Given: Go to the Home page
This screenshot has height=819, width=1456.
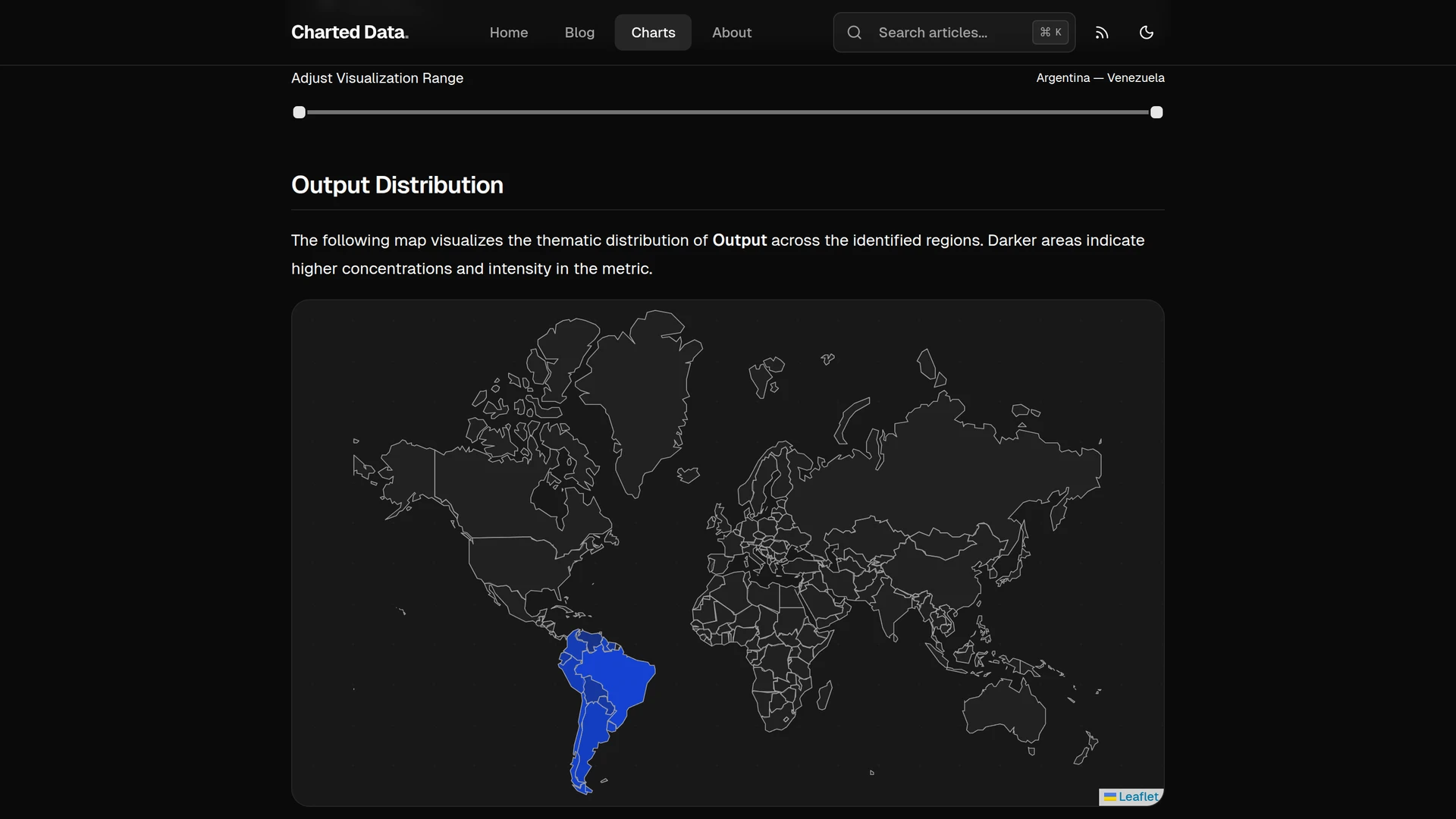Looking at the screenshot, I should point(508,33).
